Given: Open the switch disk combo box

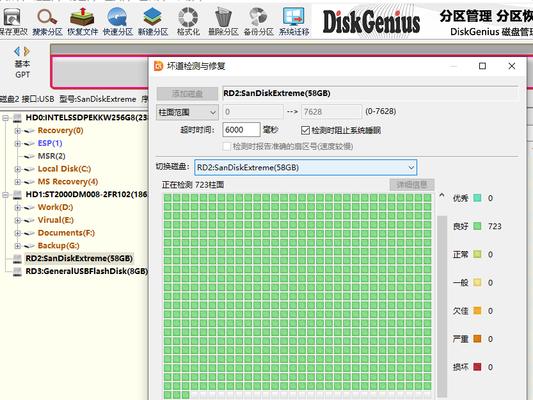Looking at the screenshot, I should pos(305,168).
